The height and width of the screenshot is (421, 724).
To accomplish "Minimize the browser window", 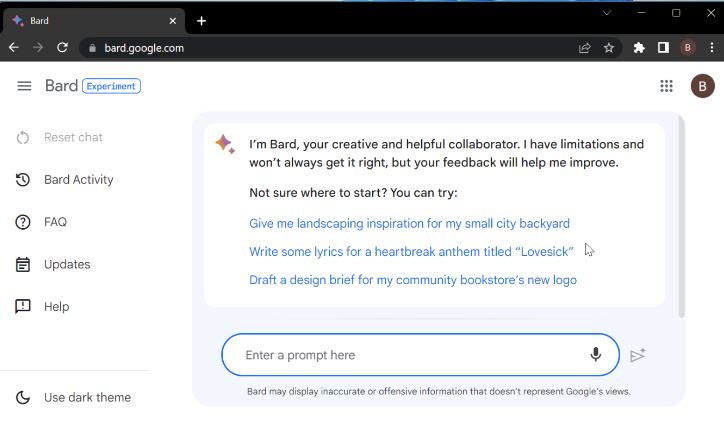I will [x=641, y=13].
